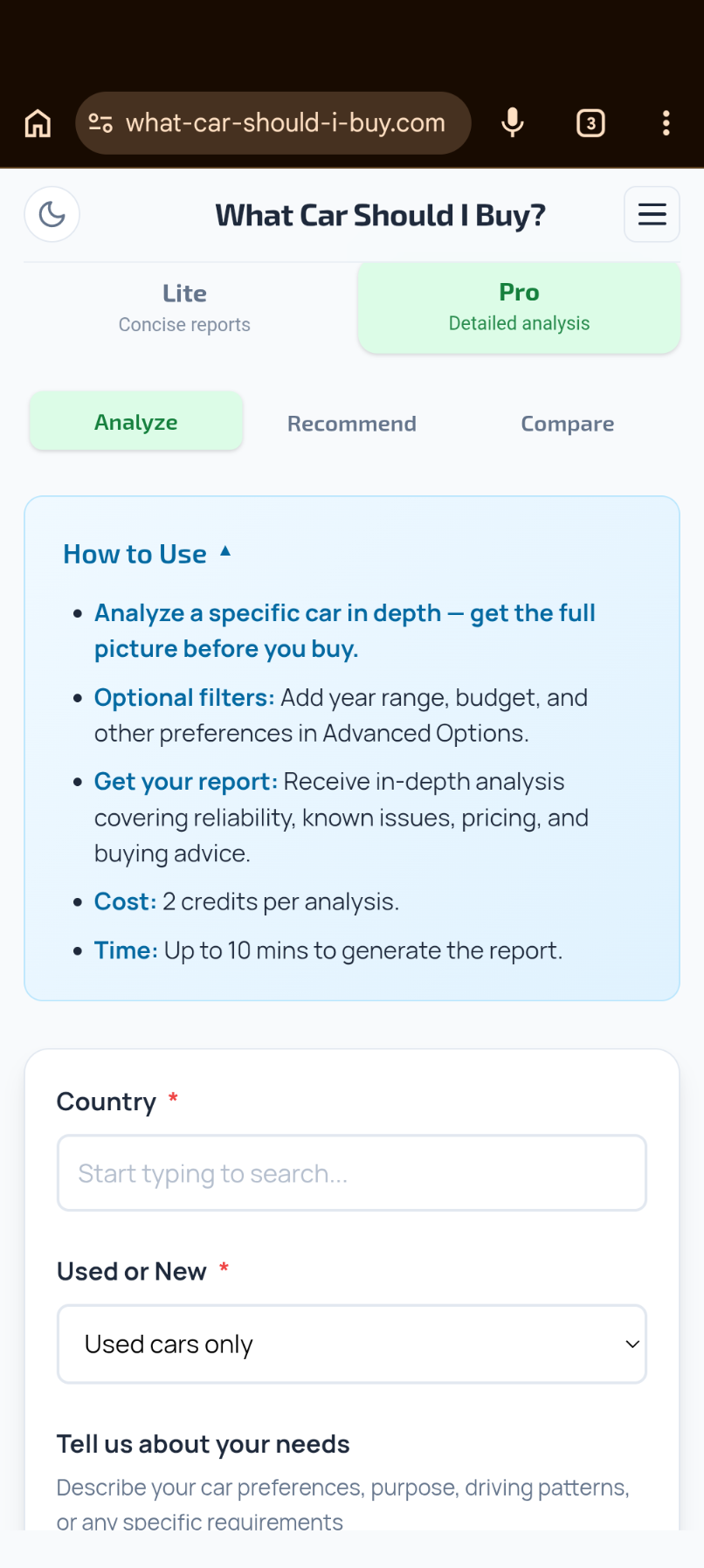Open site info icon in address bar
This screenshot has width=704, height=1568.
coord(100,123)
